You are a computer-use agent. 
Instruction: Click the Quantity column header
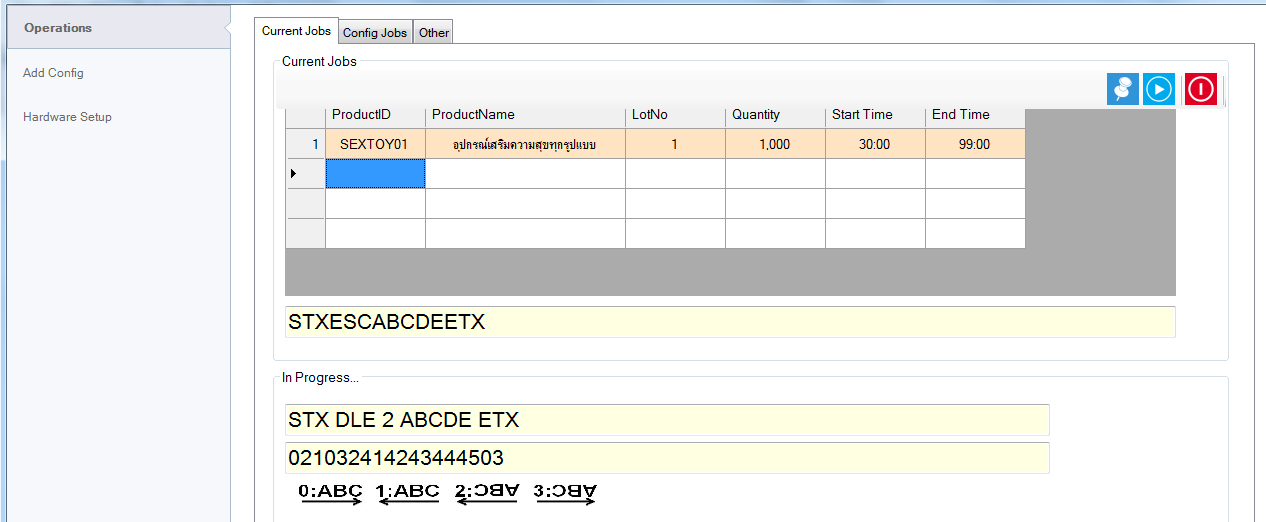point(775,115)
